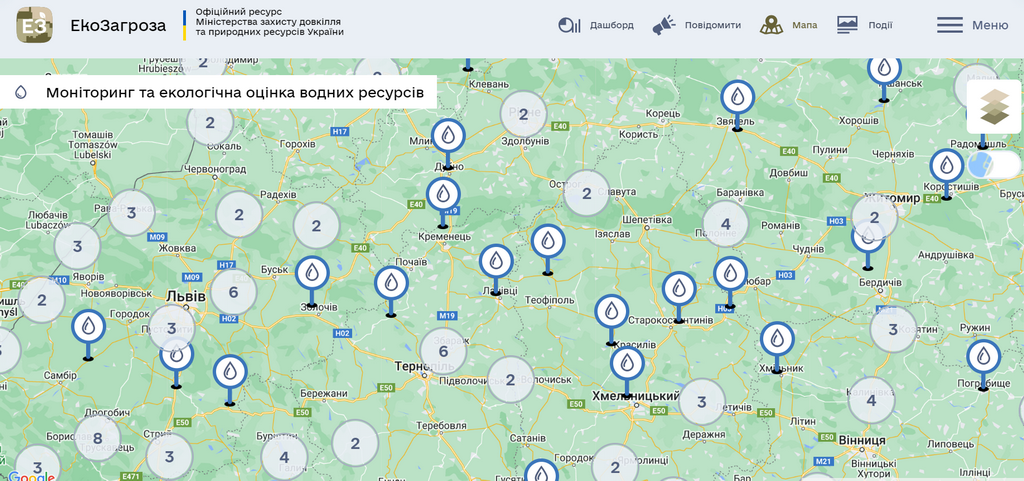Click the ЕкоЗагроза camouflage logo icon
The width and height of the screenshot is (1024, 481).
click(34, 25)
